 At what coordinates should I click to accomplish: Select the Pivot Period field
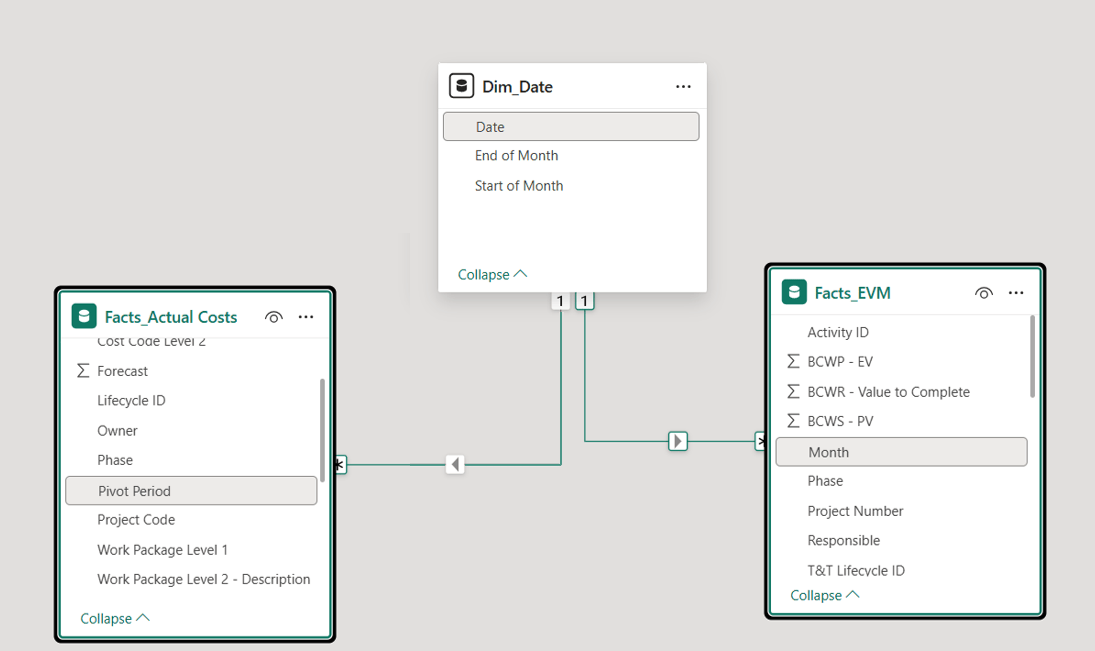coord(191,490)
